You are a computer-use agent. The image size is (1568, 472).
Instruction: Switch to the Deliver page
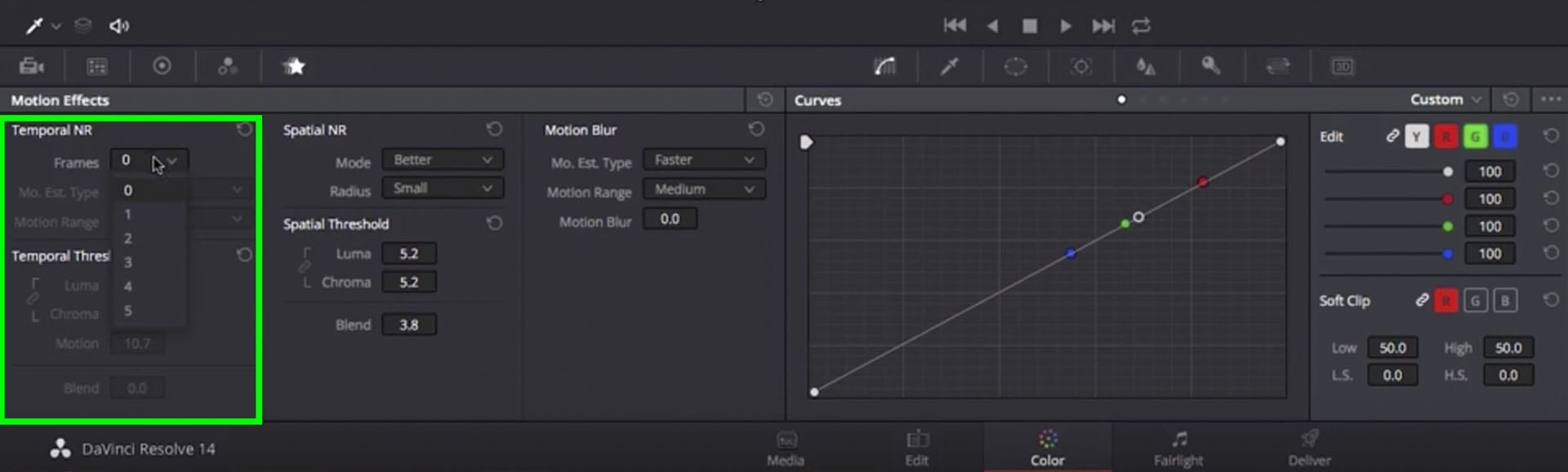pos(1308,448)
